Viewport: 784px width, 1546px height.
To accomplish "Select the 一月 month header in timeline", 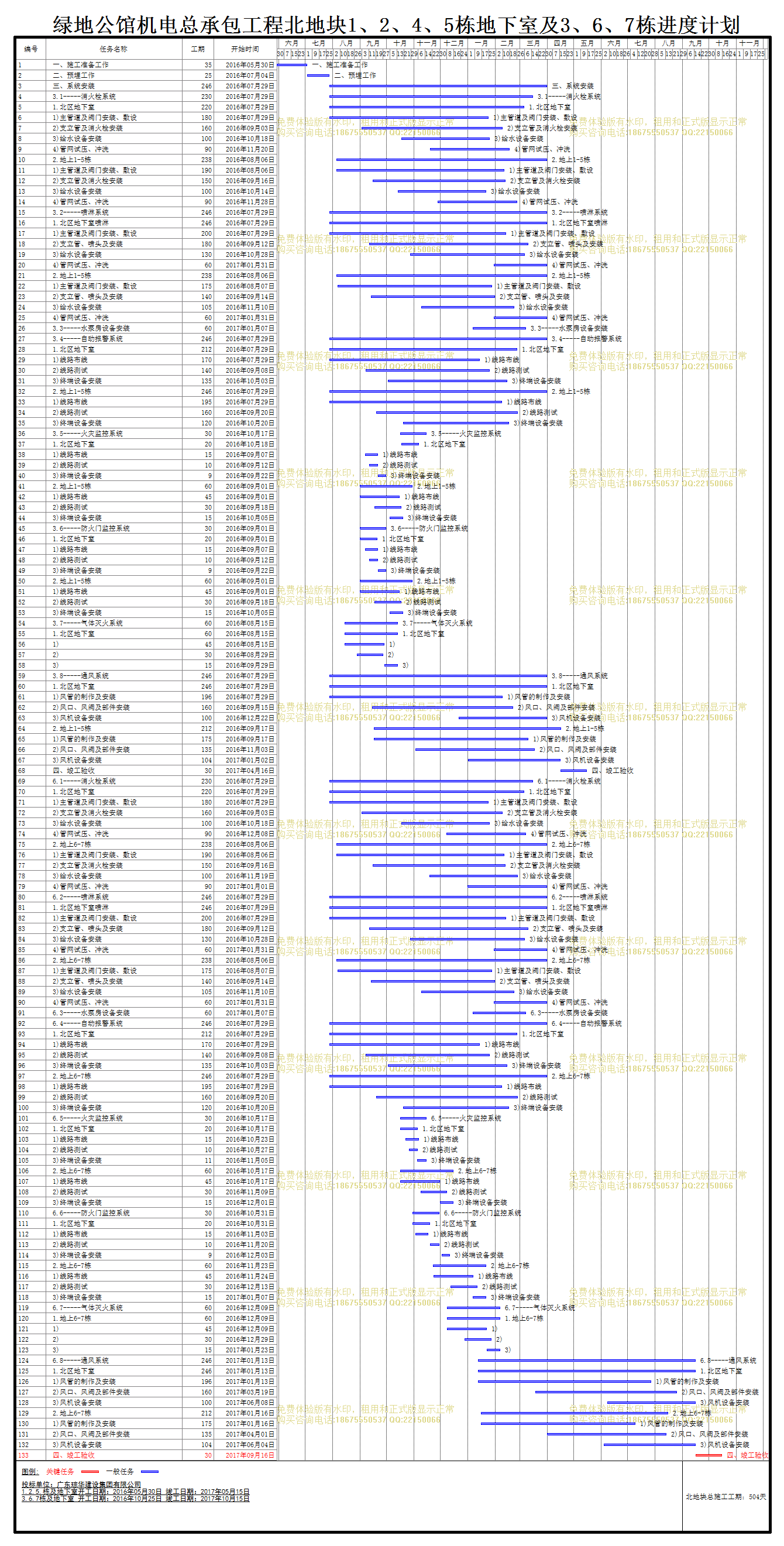I will click(481, 43).
